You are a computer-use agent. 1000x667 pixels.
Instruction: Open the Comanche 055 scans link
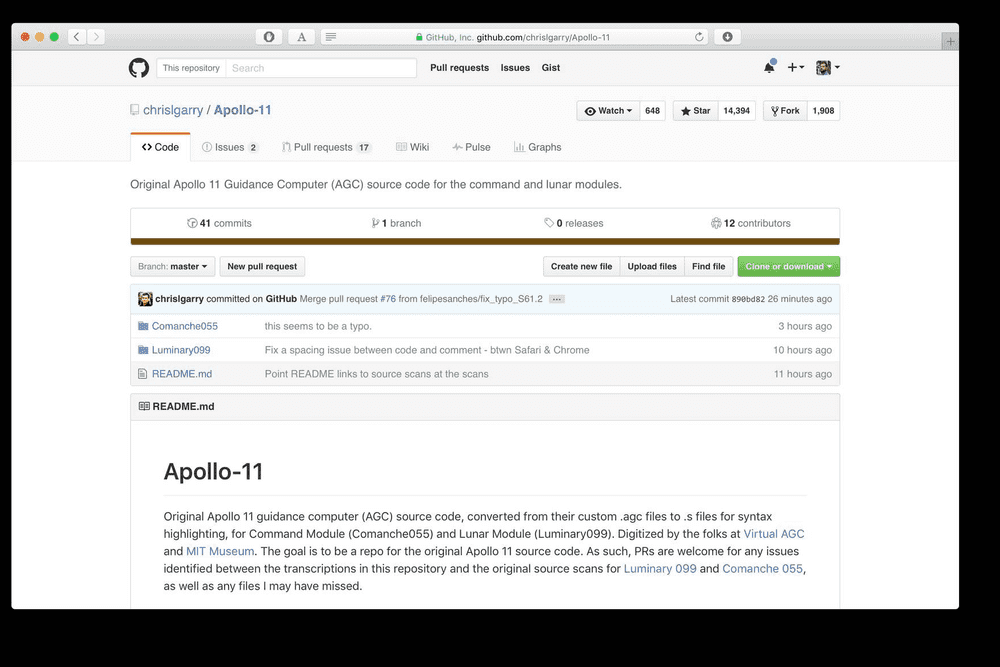762,568
